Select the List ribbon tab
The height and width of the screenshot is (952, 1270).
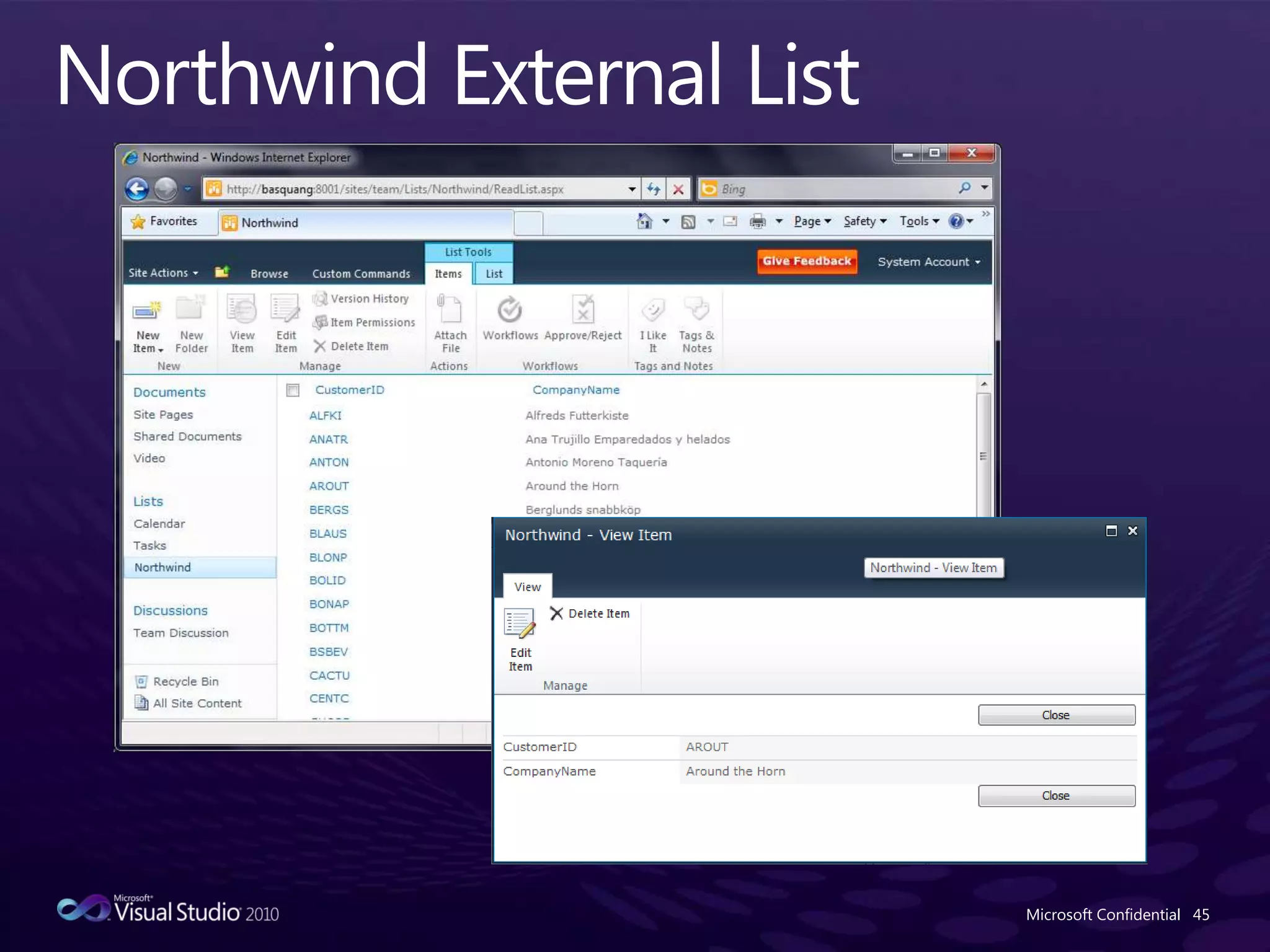pos(494,273)
